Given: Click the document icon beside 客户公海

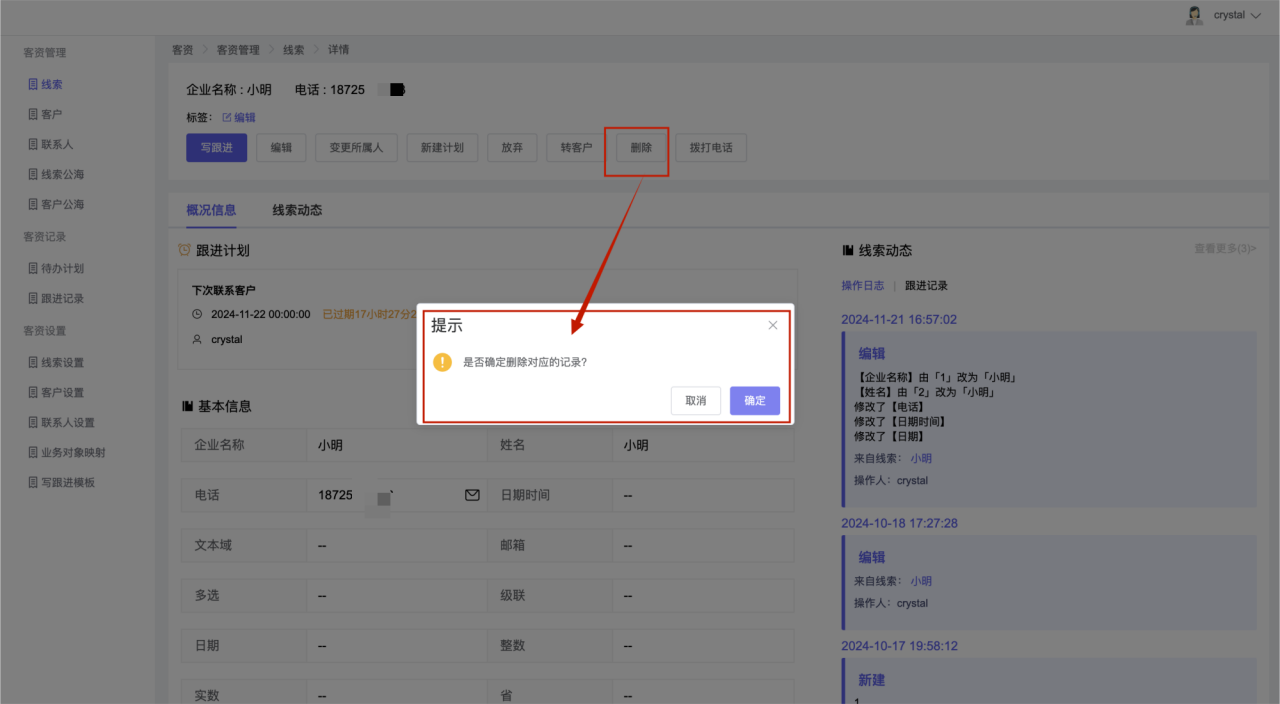Looking at the screenshot, I should [33, 205].
